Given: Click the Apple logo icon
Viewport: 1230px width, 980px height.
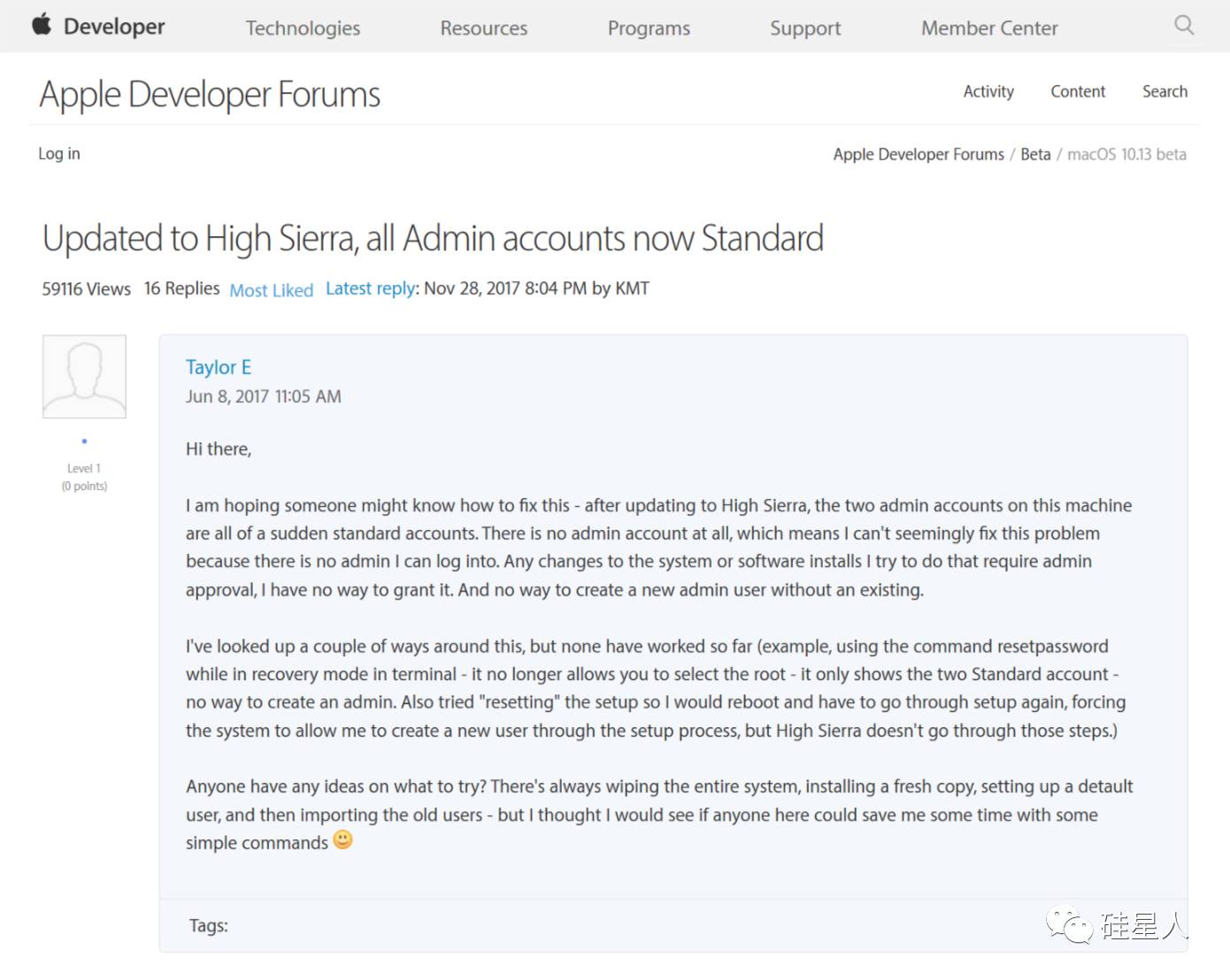Looking at the screenshot, I should click(x=42, y=25).
